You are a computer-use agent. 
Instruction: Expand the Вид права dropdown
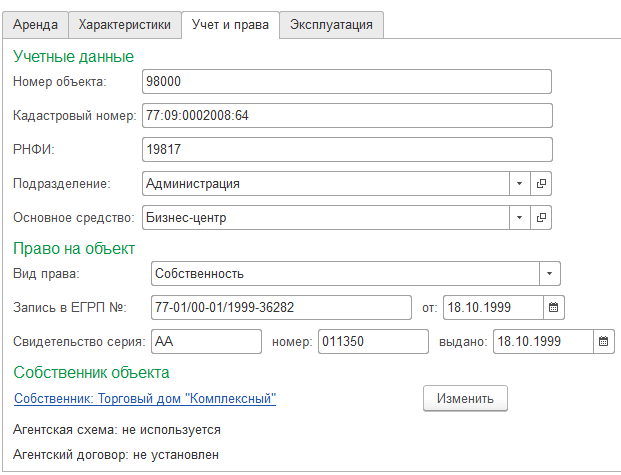click(550, 273)
